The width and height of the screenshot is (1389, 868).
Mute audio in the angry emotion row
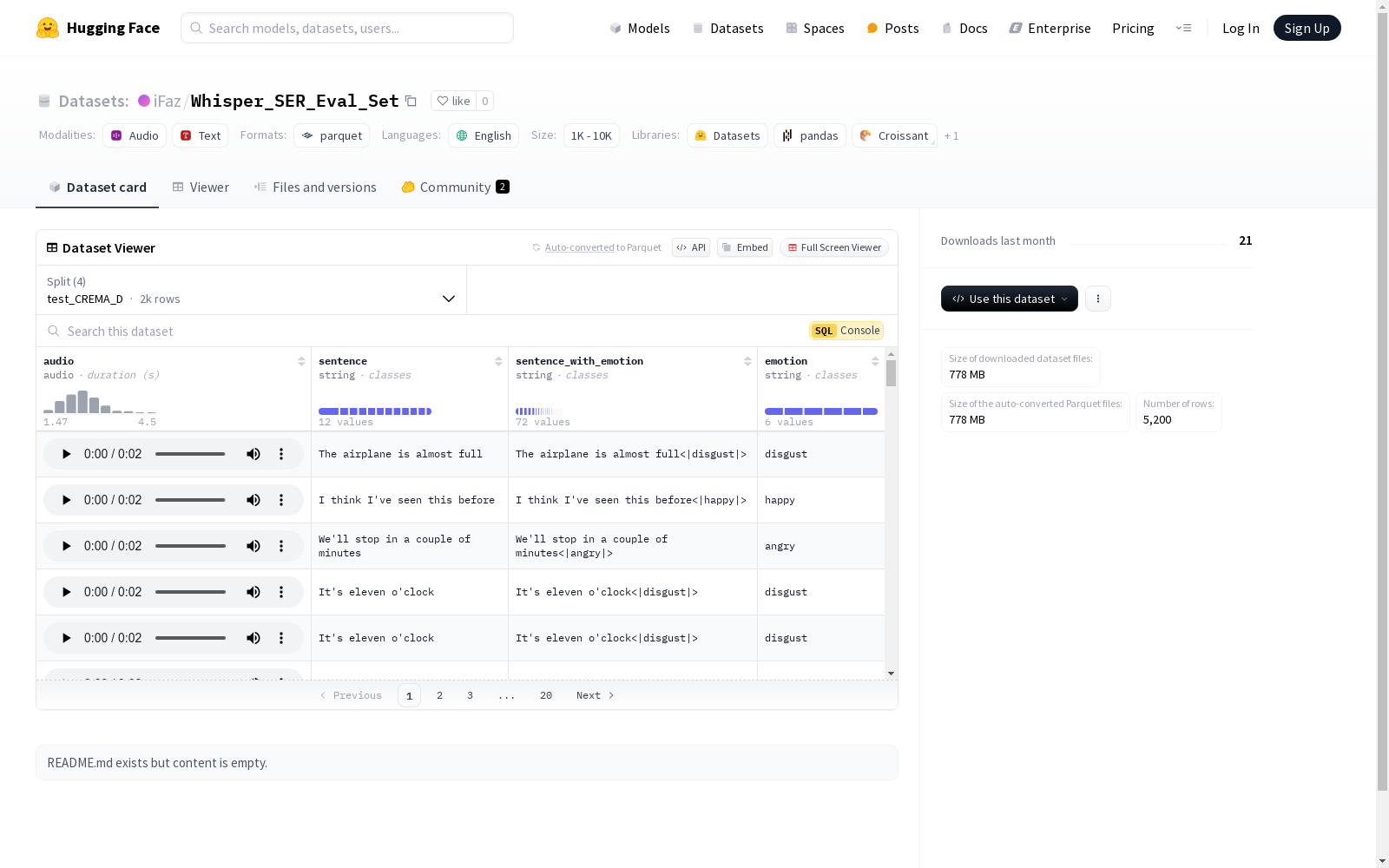click(253, 546)
